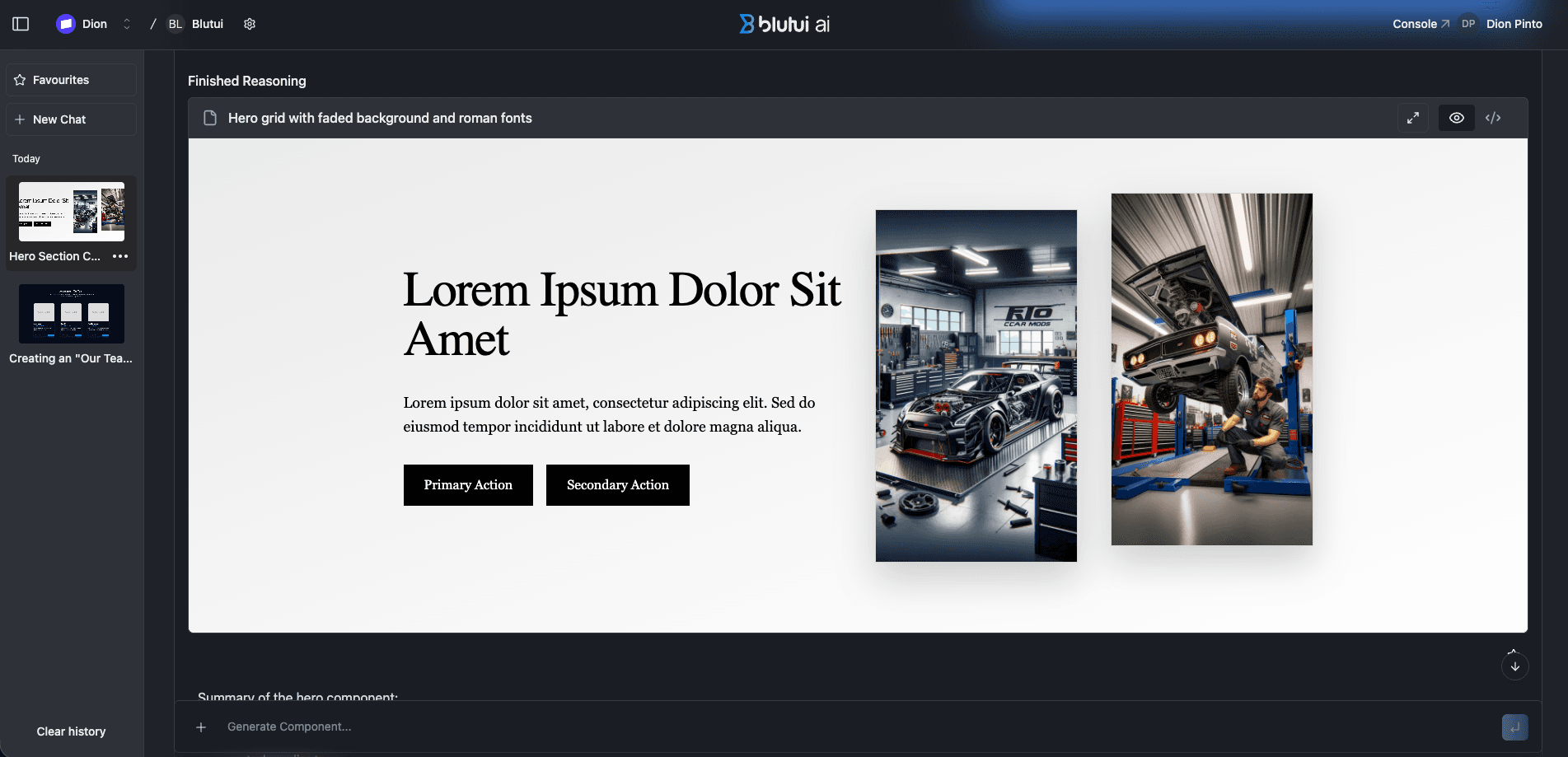Click Clear history

coord(71,731)
